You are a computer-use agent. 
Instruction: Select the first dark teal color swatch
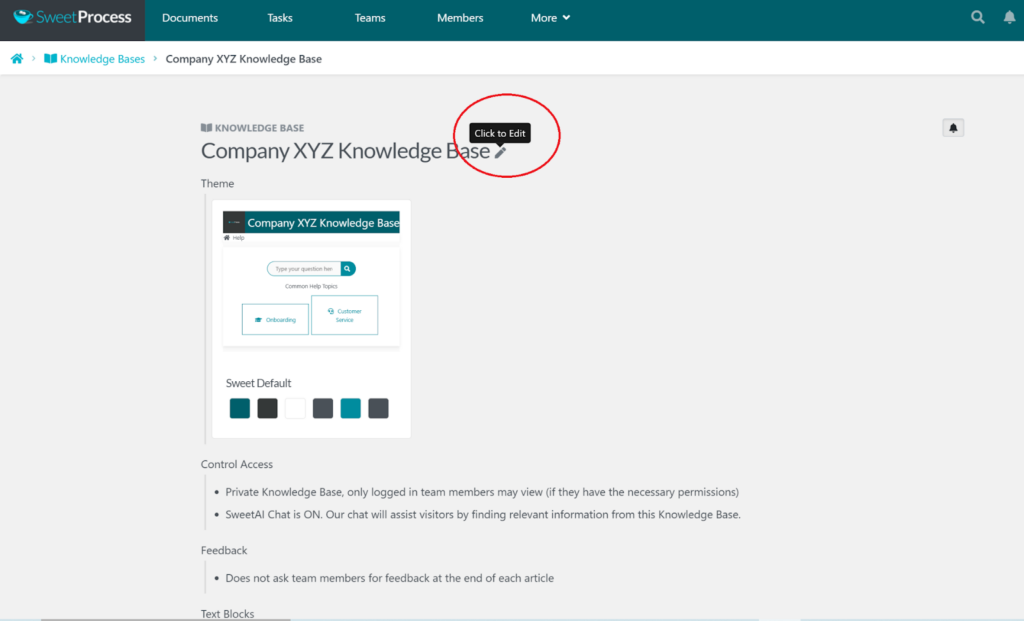[240, 408]
